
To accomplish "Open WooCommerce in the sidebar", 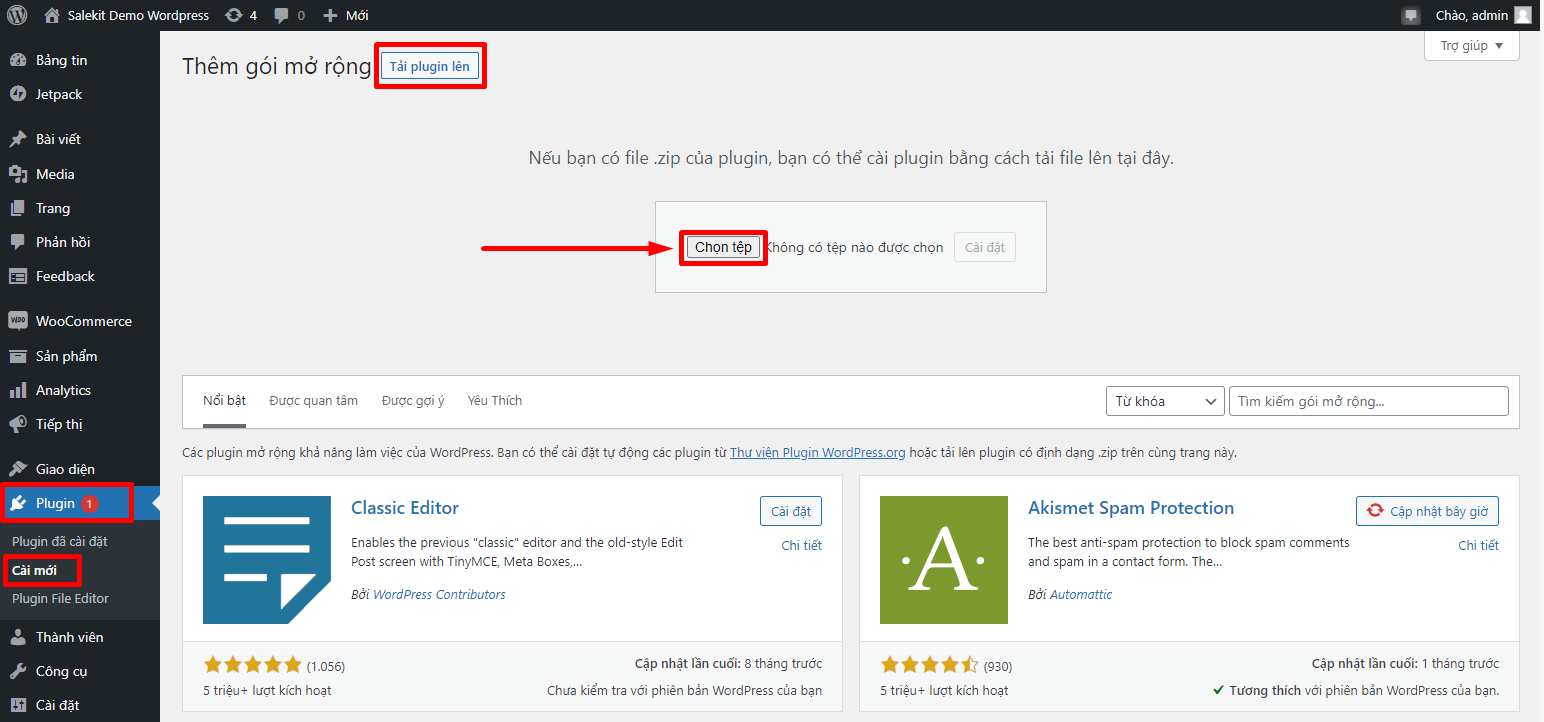I will pyautogui.click(x=83, y=321).
